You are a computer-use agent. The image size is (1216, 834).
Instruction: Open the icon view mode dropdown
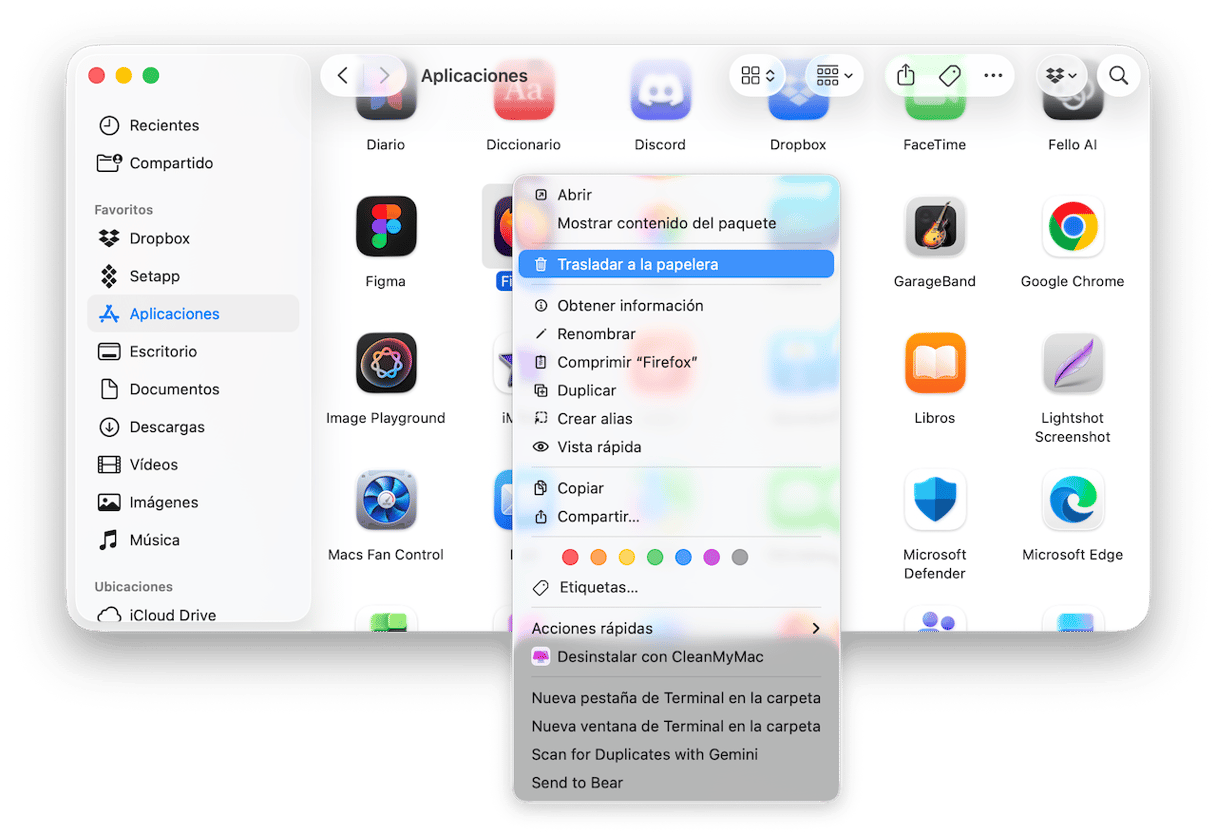click(x=758, y=75)
